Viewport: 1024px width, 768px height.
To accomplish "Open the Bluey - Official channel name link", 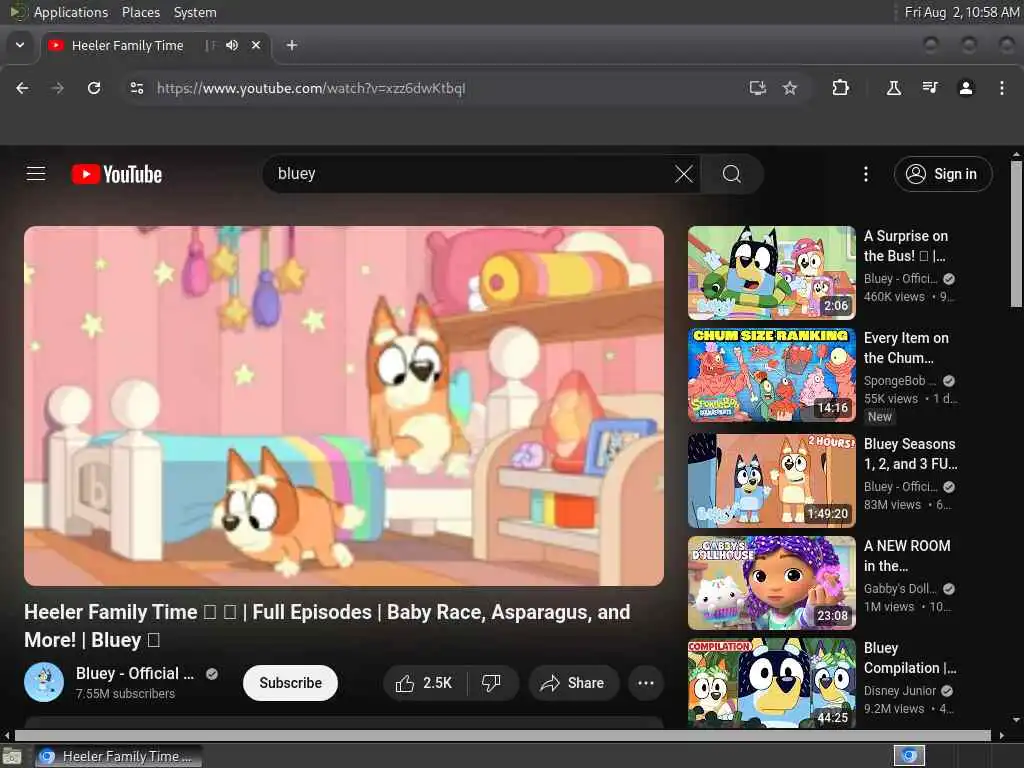I will point(135,673).
